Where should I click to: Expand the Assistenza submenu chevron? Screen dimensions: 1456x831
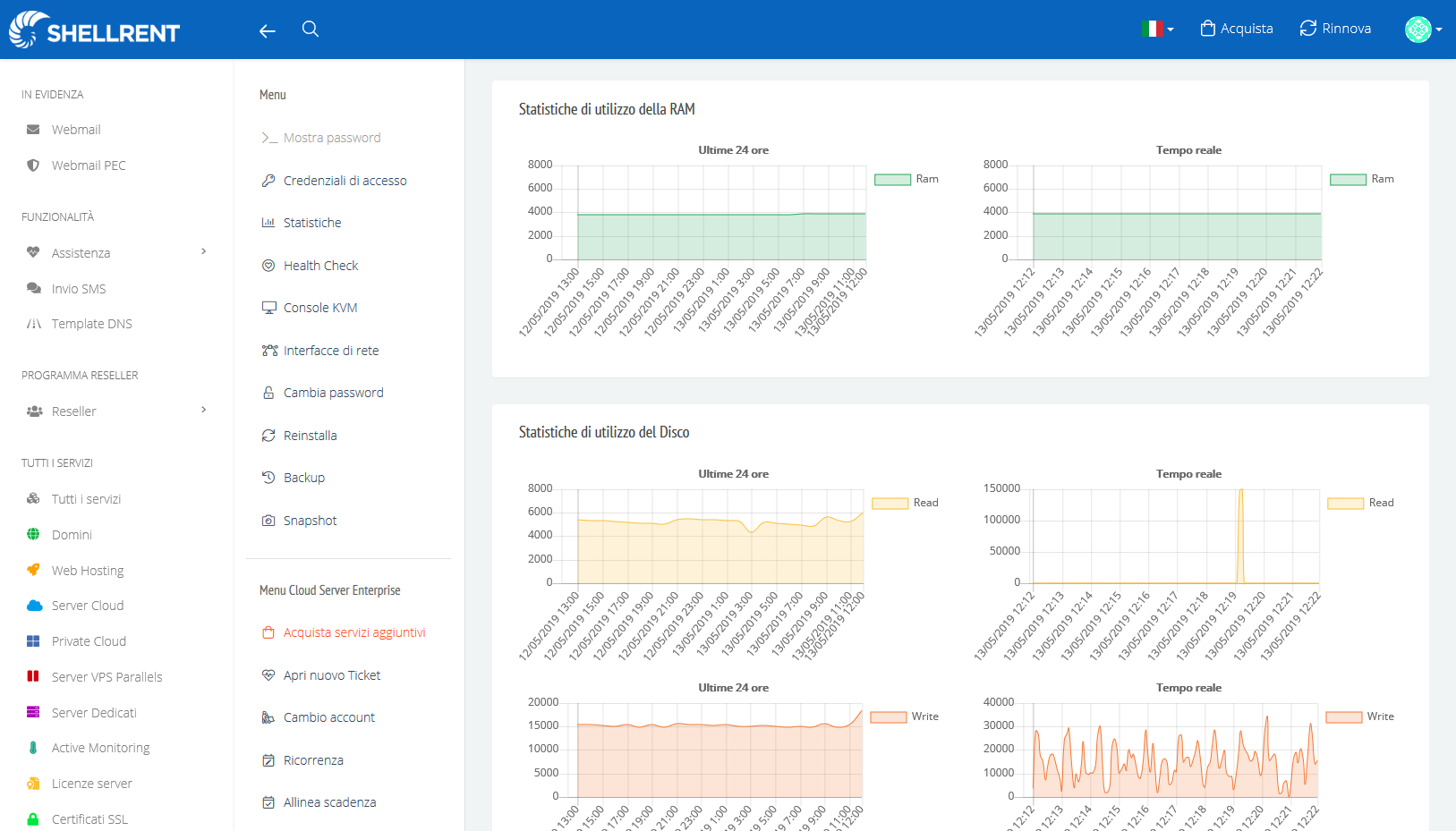204,251
